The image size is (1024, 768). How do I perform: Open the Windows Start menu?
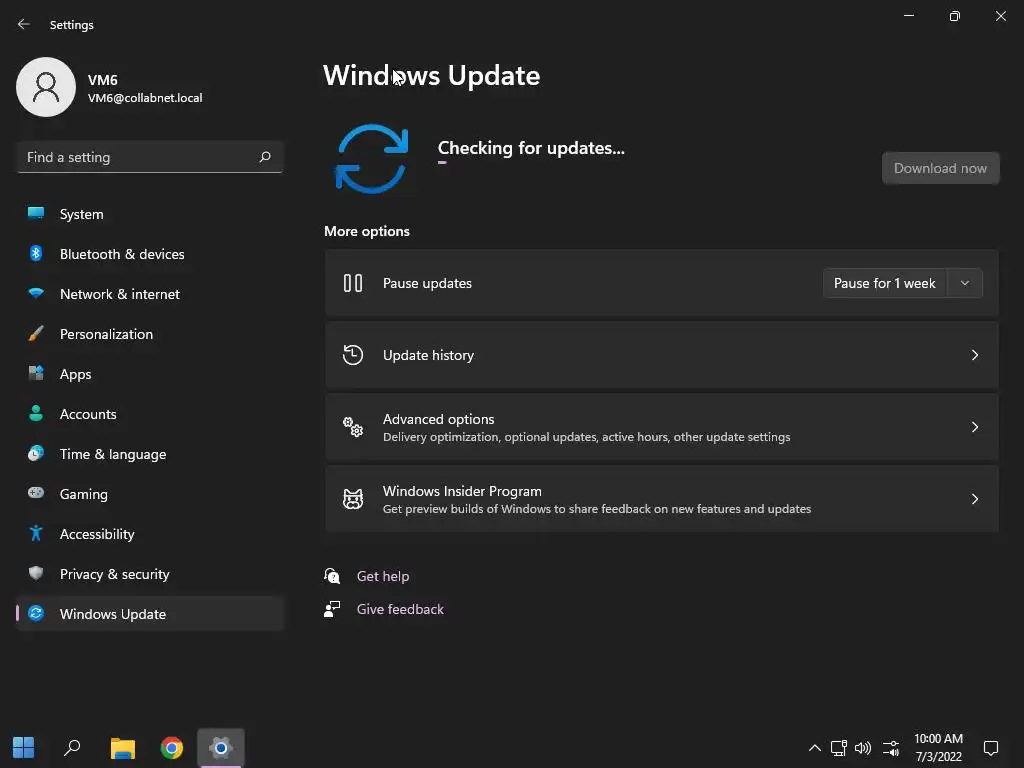(x=24, y=747)
